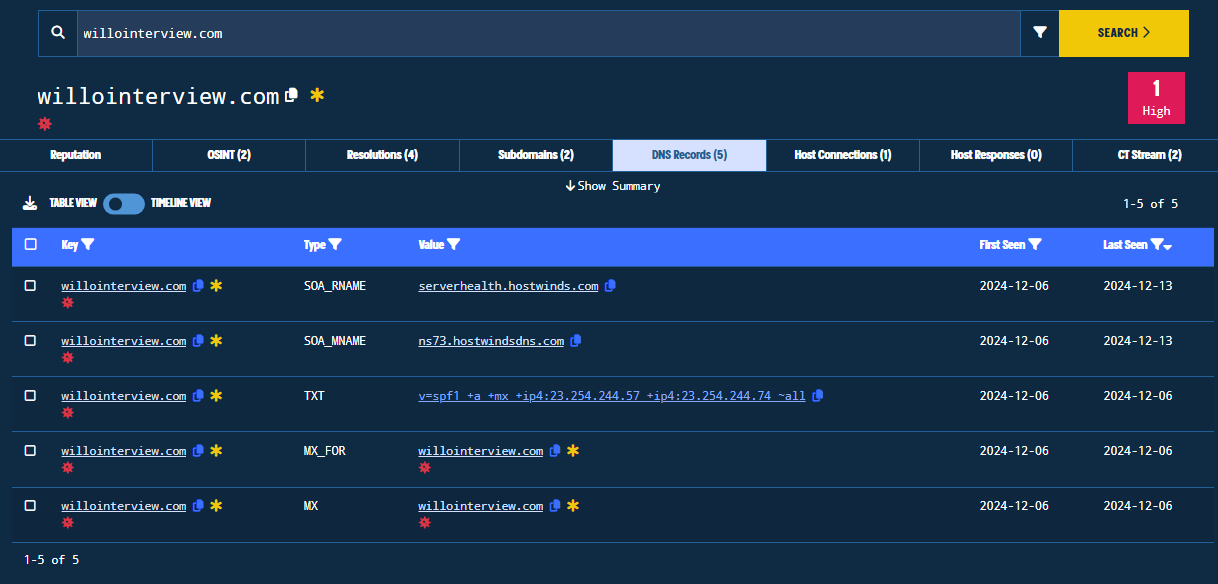Copy key in the MX row

198,506
